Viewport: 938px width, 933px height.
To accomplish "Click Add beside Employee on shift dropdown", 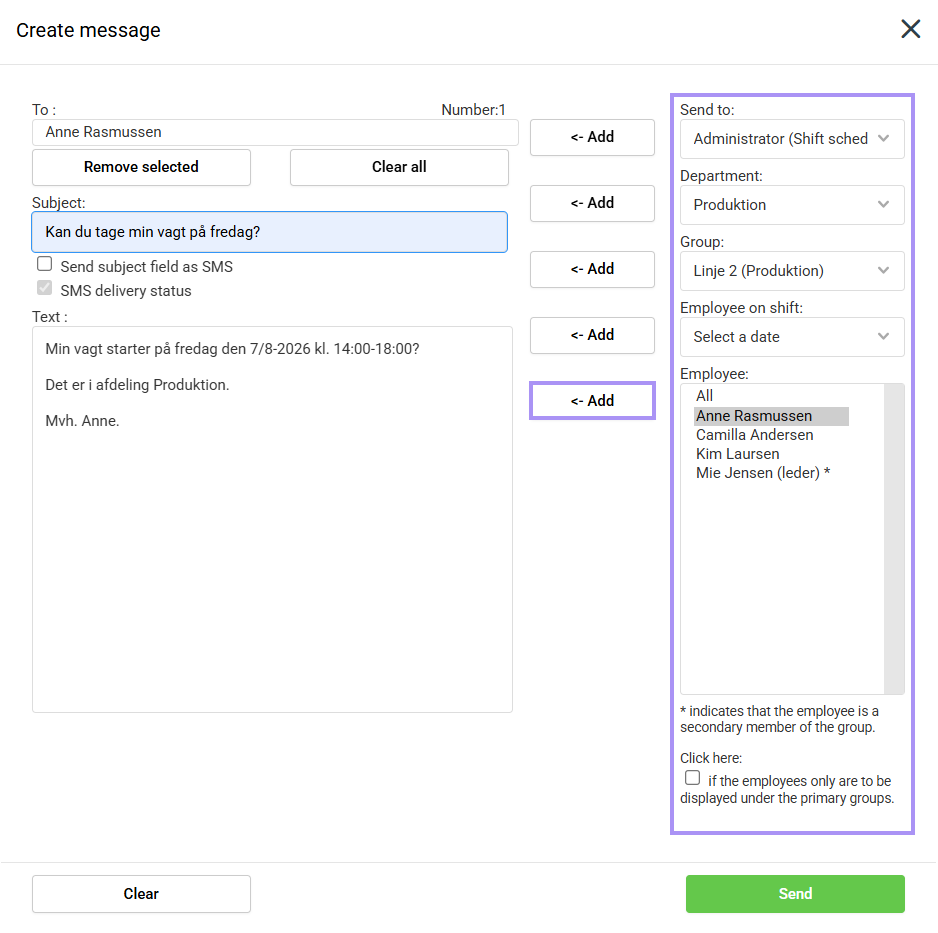I will 592,336.
